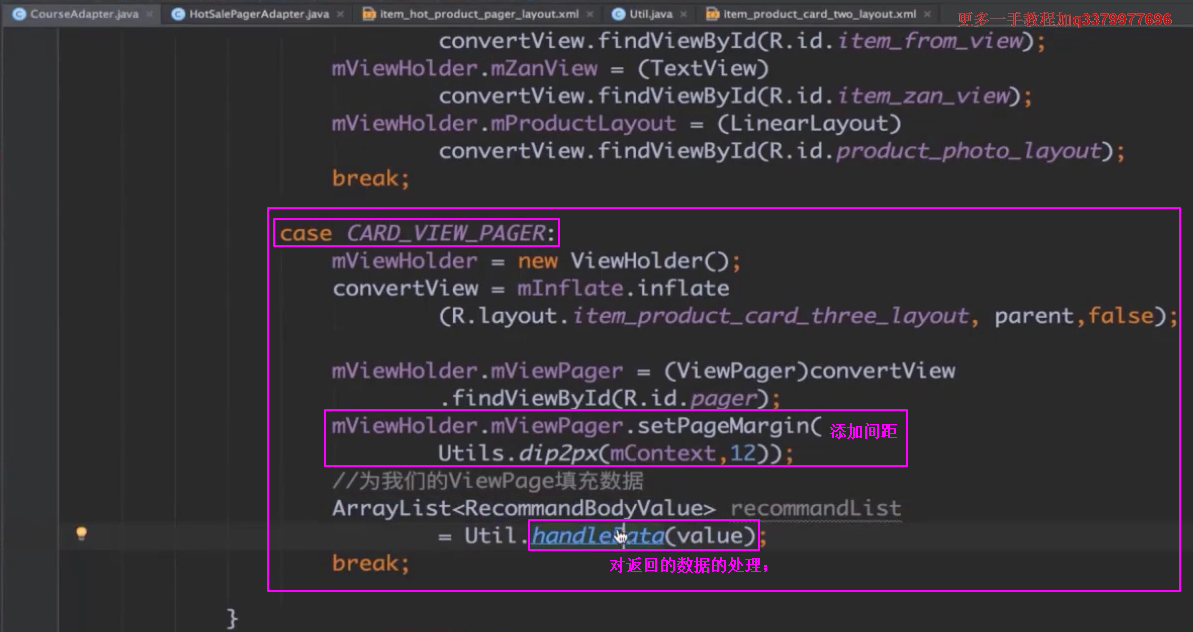Screen dimensions: 1193x632
Task: Click the (TextView) cast
Action: click(x=702, y=68)
